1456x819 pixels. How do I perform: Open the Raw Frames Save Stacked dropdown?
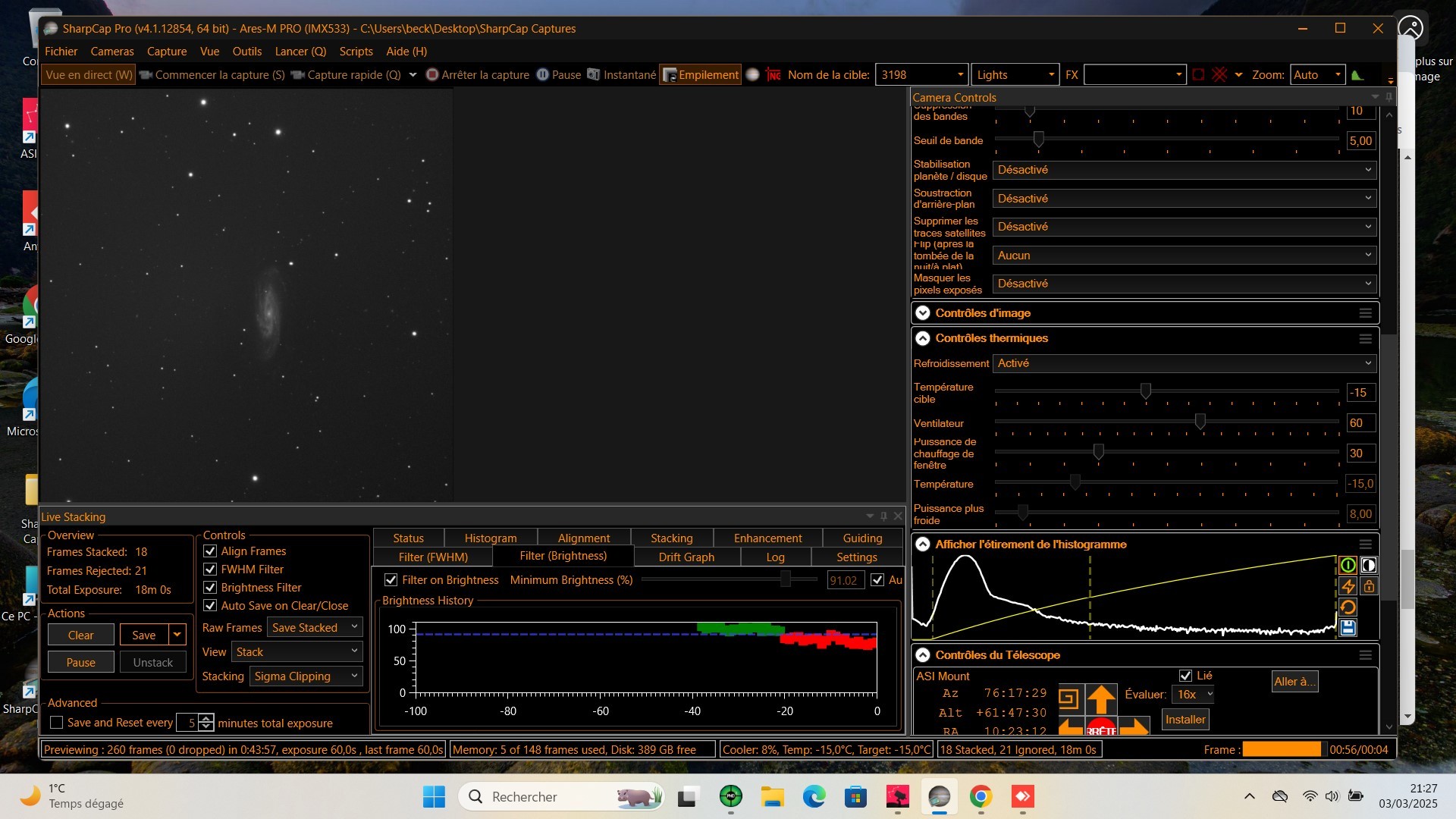(x=315, y=627)
